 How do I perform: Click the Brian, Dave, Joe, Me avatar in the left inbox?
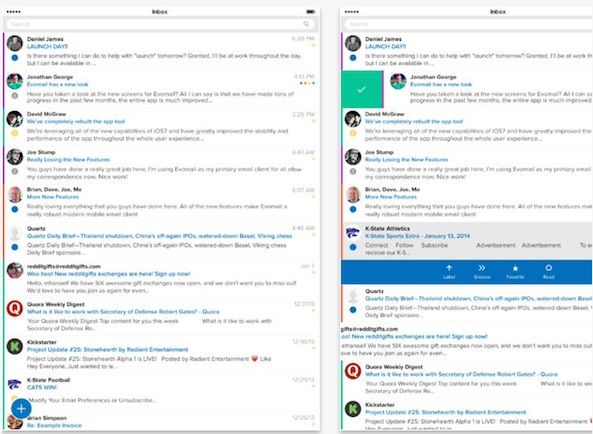click(x=15, y=194)
